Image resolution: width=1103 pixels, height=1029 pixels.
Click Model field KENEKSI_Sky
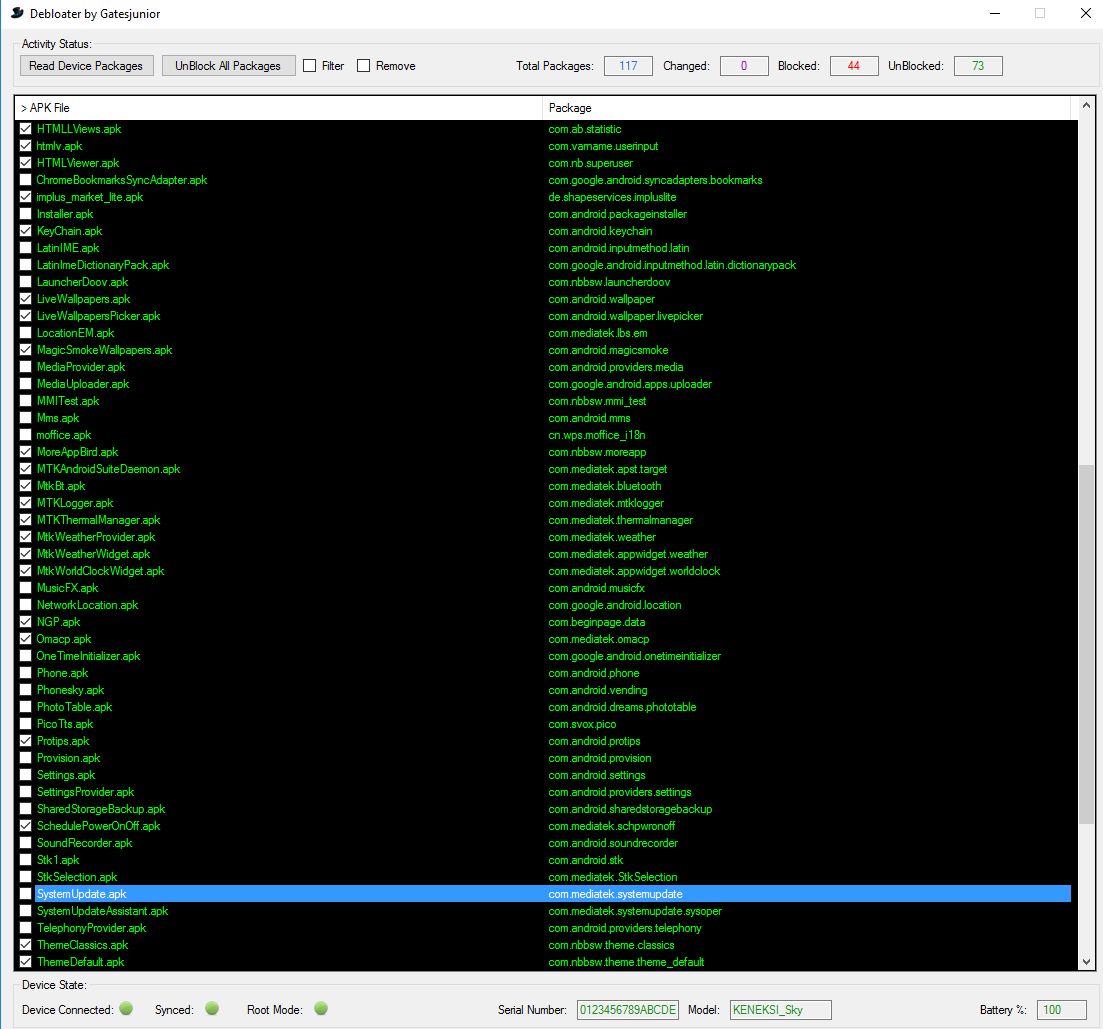pos(781,1010)
